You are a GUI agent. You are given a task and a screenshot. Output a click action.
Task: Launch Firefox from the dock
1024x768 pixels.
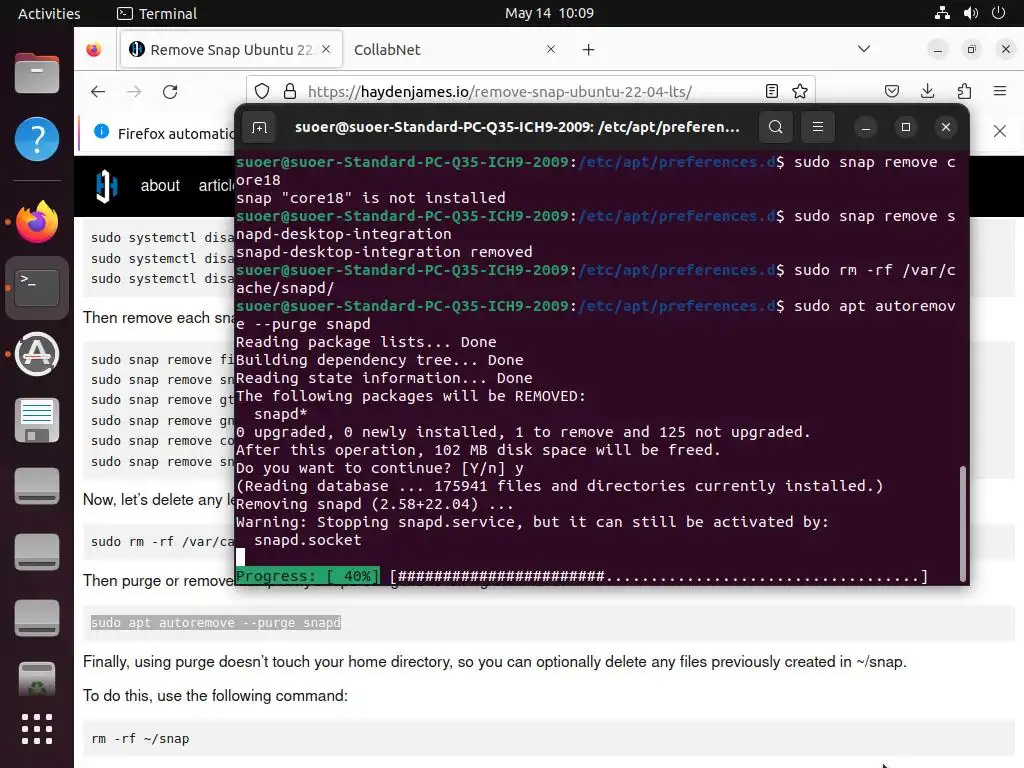[x=37, y=222]
